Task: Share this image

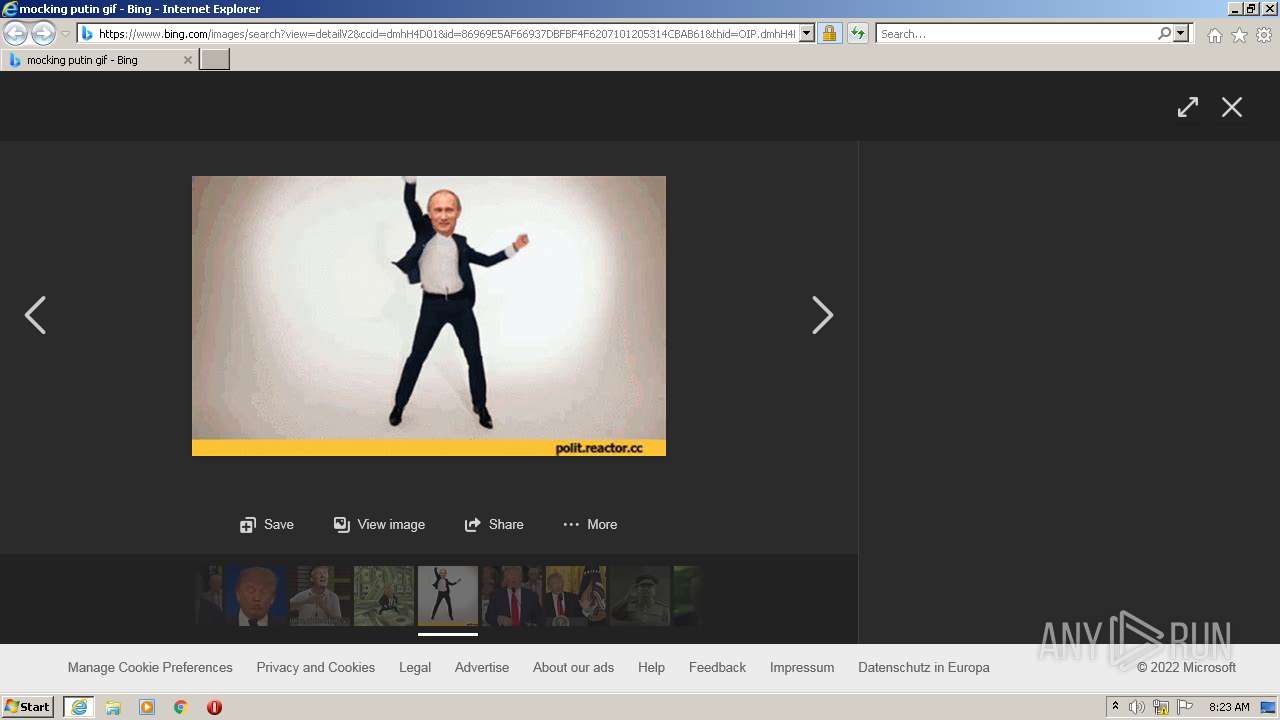Action: pyautogui.click(x=494, y=524)
